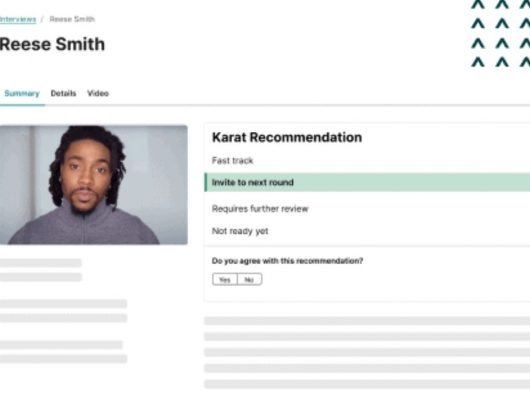Click the agree with recommendation question text
The width and height of the screenshot is (530, 396).
point(287,261)
